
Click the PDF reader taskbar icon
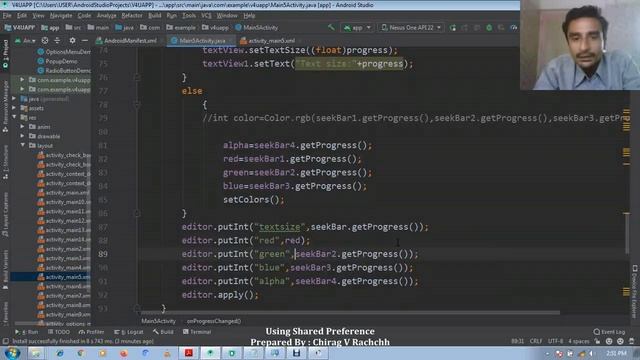pyautogui.click(x=189, y=353)
